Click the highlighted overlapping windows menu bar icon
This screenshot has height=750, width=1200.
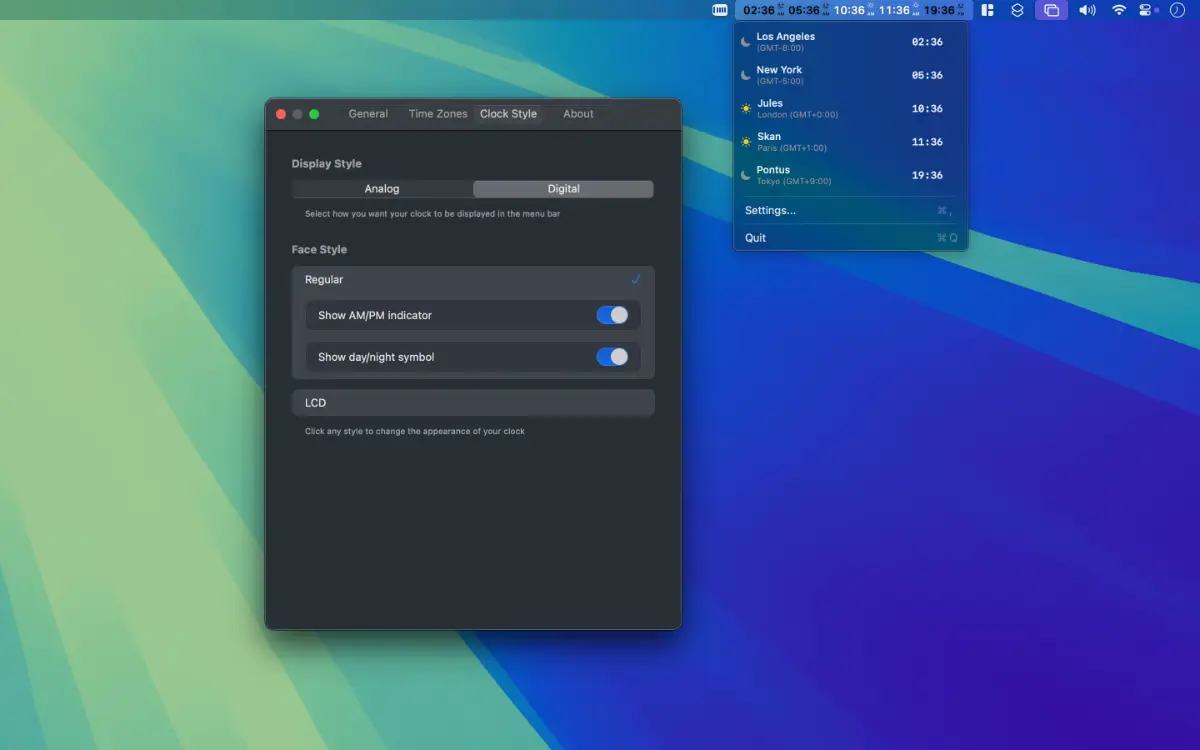click(x=1051, y=10)
